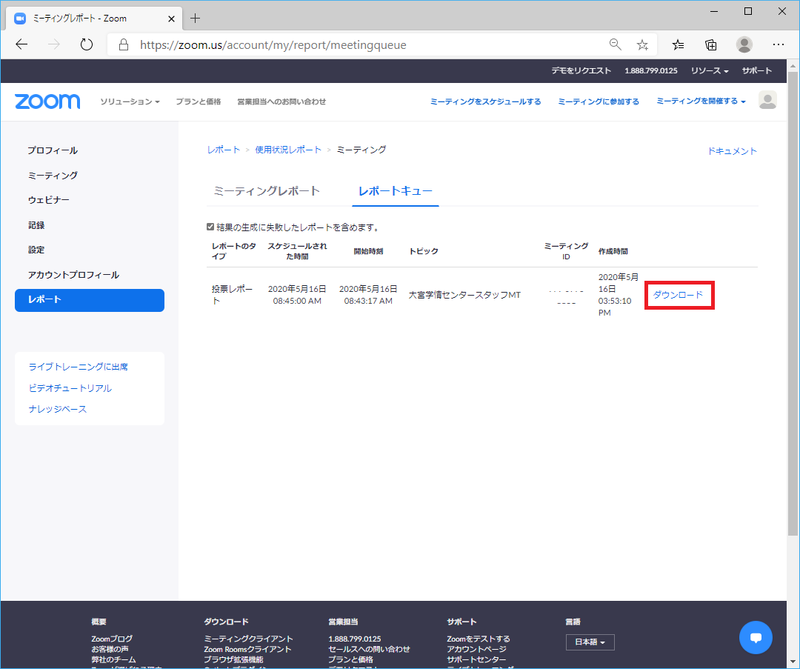This screenshot has height=669, width=800.
Task: Click ミーティングをスケジュールする link
Action: tap(485, 102)
